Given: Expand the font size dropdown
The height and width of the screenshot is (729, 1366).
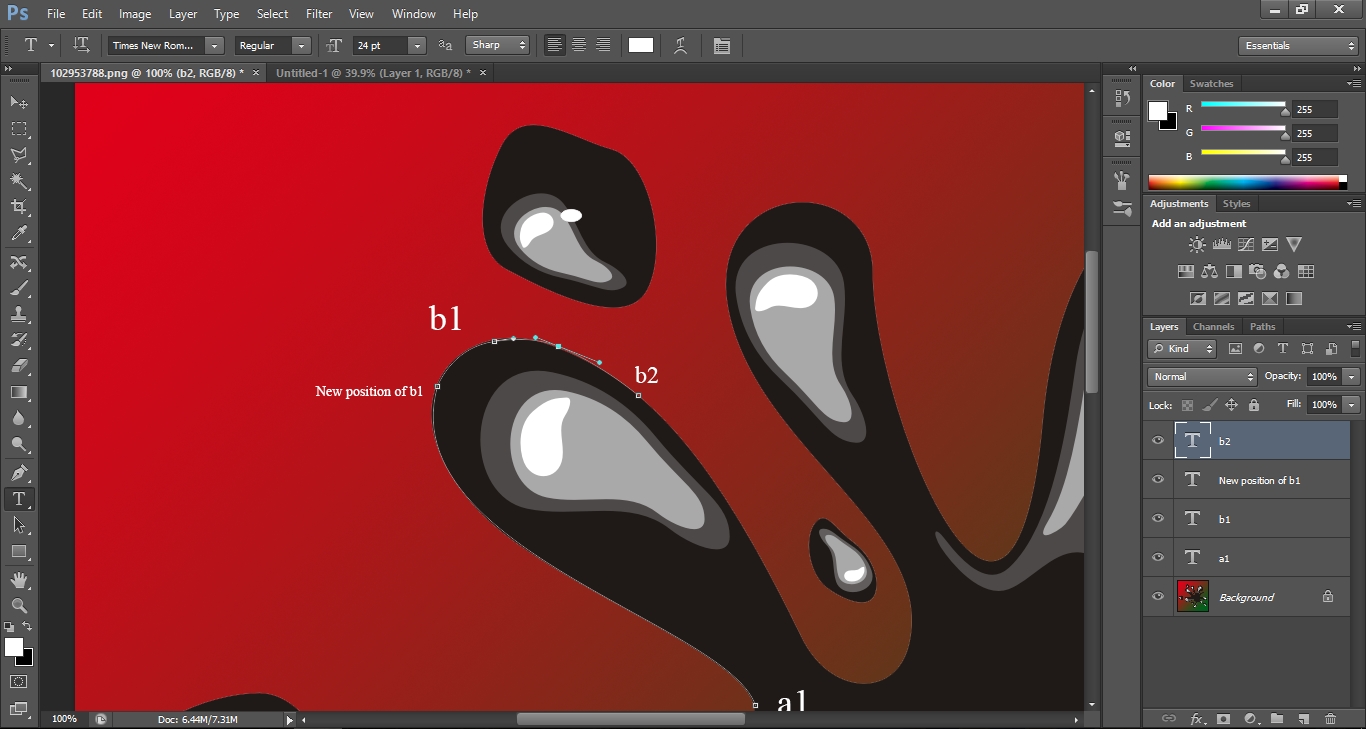Looking at the screenshot, I should coord(417,45).
